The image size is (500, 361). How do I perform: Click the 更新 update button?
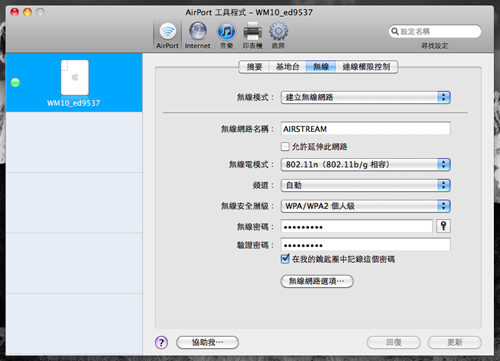coord(455,342)
